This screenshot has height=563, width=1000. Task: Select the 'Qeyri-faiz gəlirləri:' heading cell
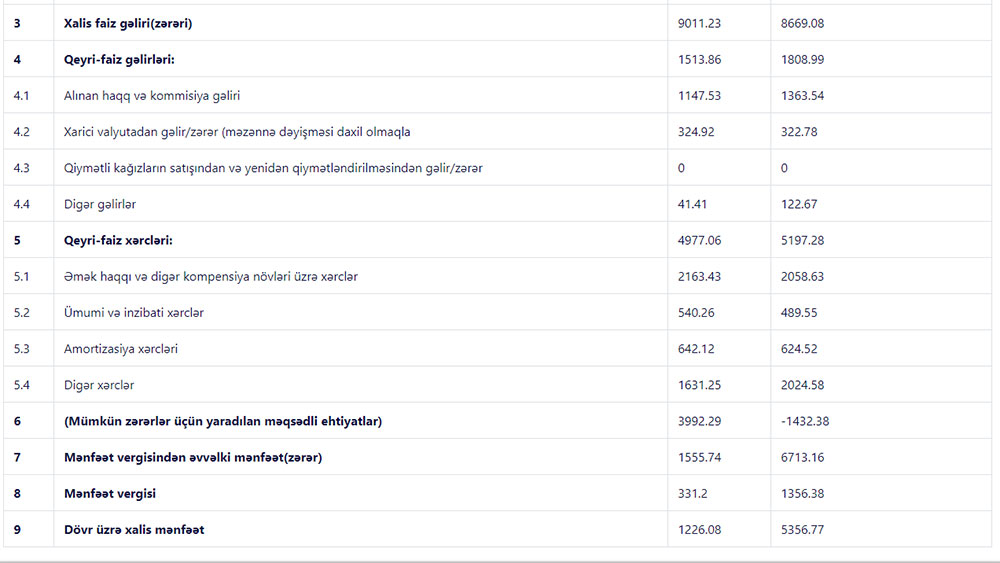point(119,60)
